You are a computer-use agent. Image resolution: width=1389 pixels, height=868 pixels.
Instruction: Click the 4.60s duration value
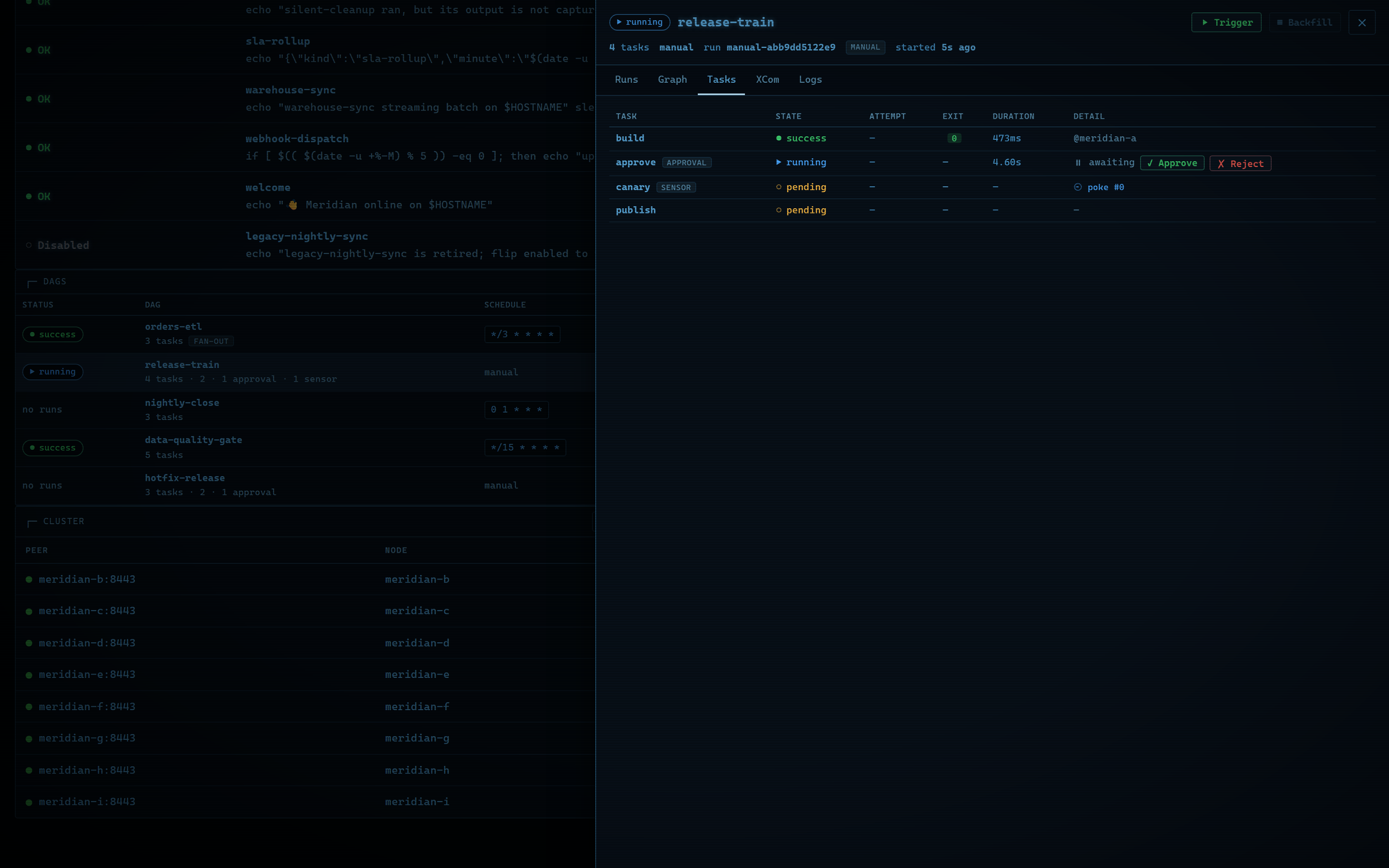[1007, 162]
